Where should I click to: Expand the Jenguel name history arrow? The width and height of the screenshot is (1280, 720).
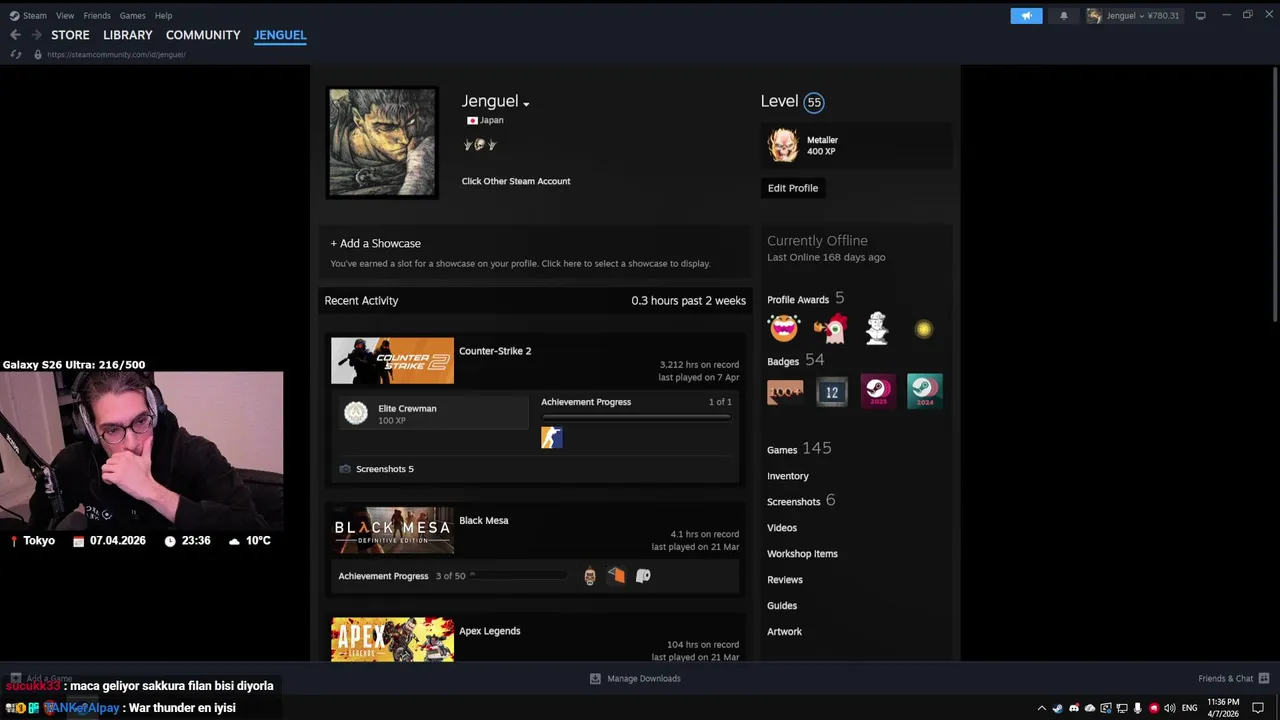pyautogui.click(x=526, y=103)
